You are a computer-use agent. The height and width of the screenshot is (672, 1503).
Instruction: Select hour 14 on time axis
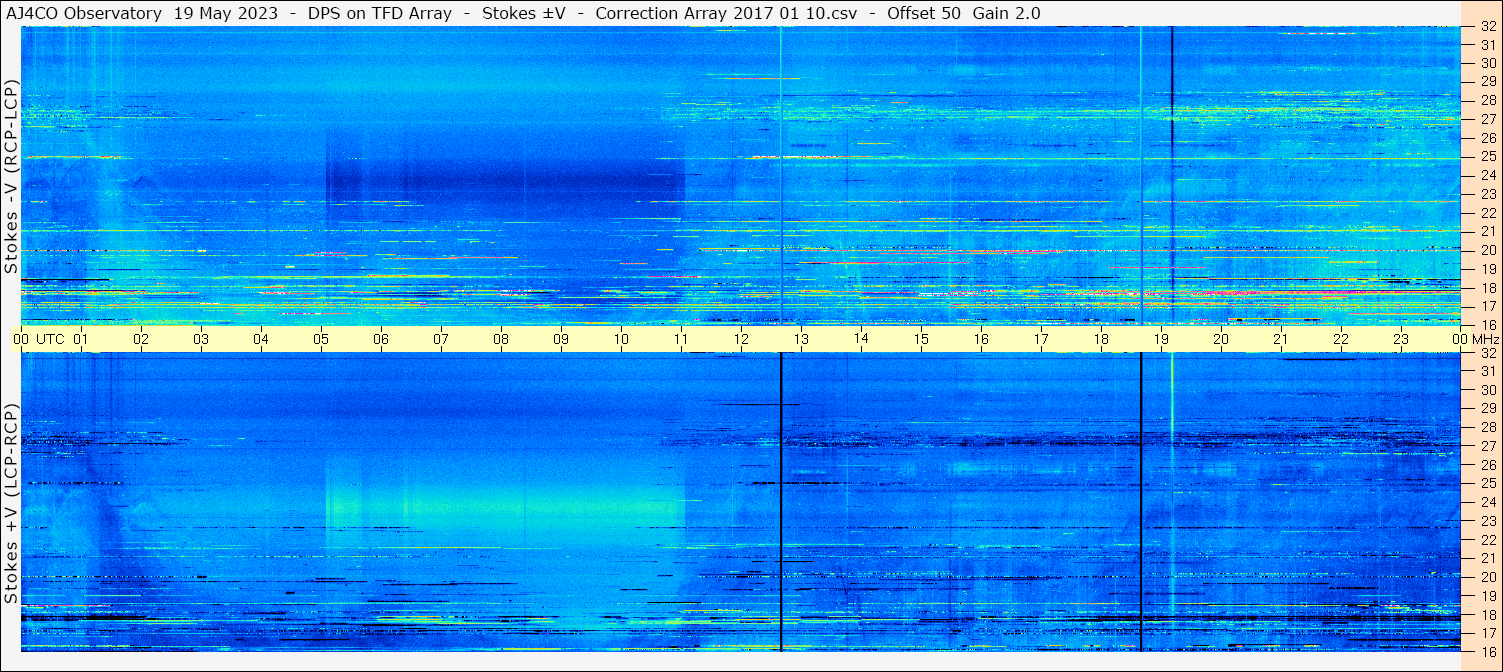click(861, 339)
